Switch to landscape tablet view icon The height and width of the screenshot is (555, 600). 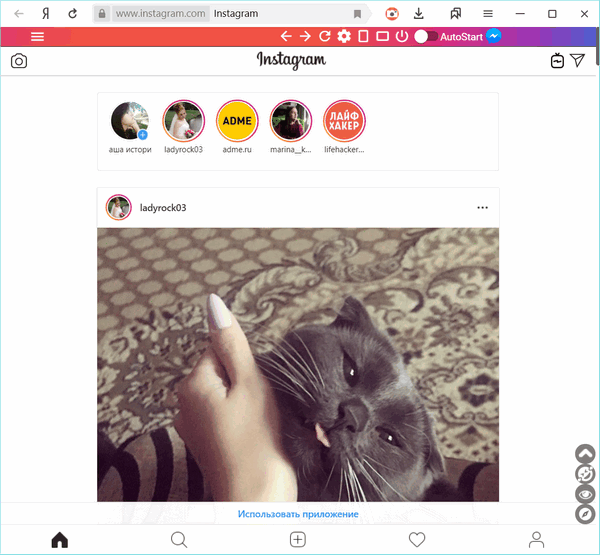point(382,36)
